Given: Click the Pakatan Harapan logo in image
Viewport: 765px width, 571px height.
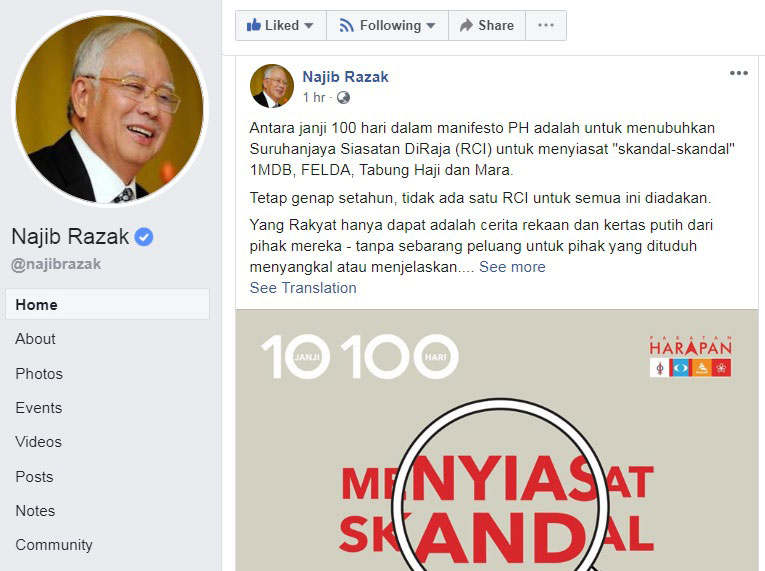Looking at the screenshot, I should [x=690, y=356].
